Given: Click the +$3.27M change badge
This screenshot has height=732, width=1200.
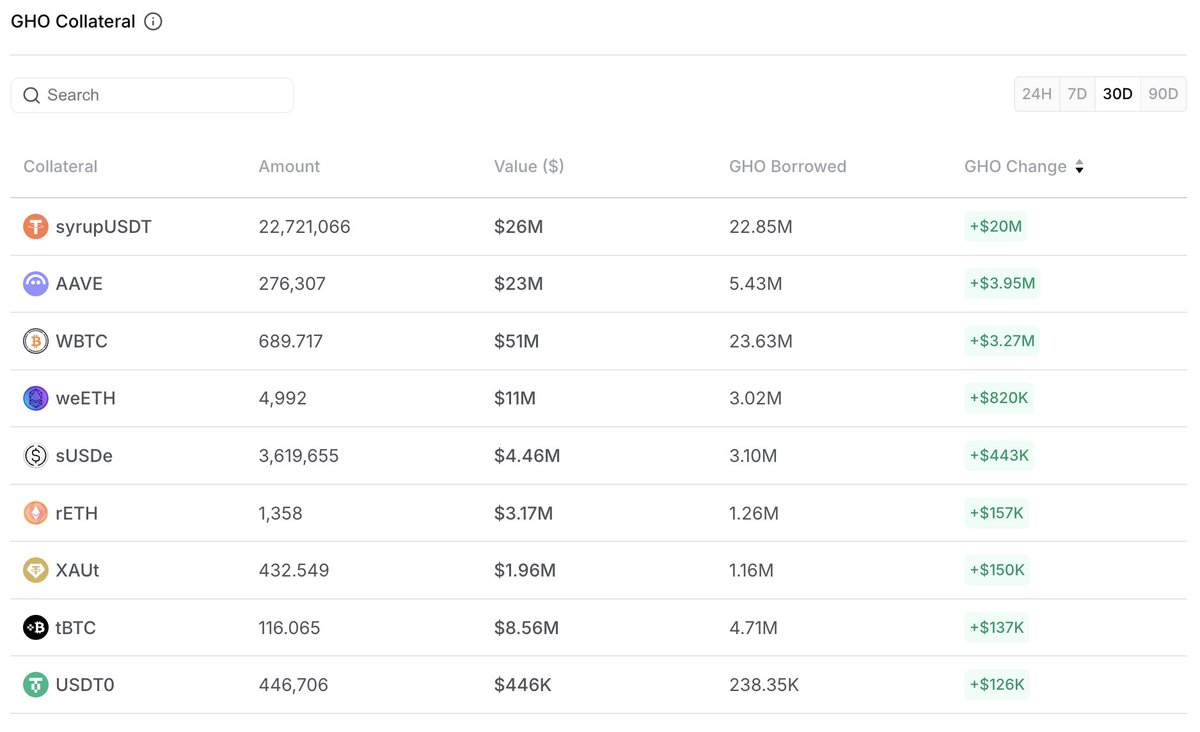Looking at the screenshot, I should click(1003, 341).
